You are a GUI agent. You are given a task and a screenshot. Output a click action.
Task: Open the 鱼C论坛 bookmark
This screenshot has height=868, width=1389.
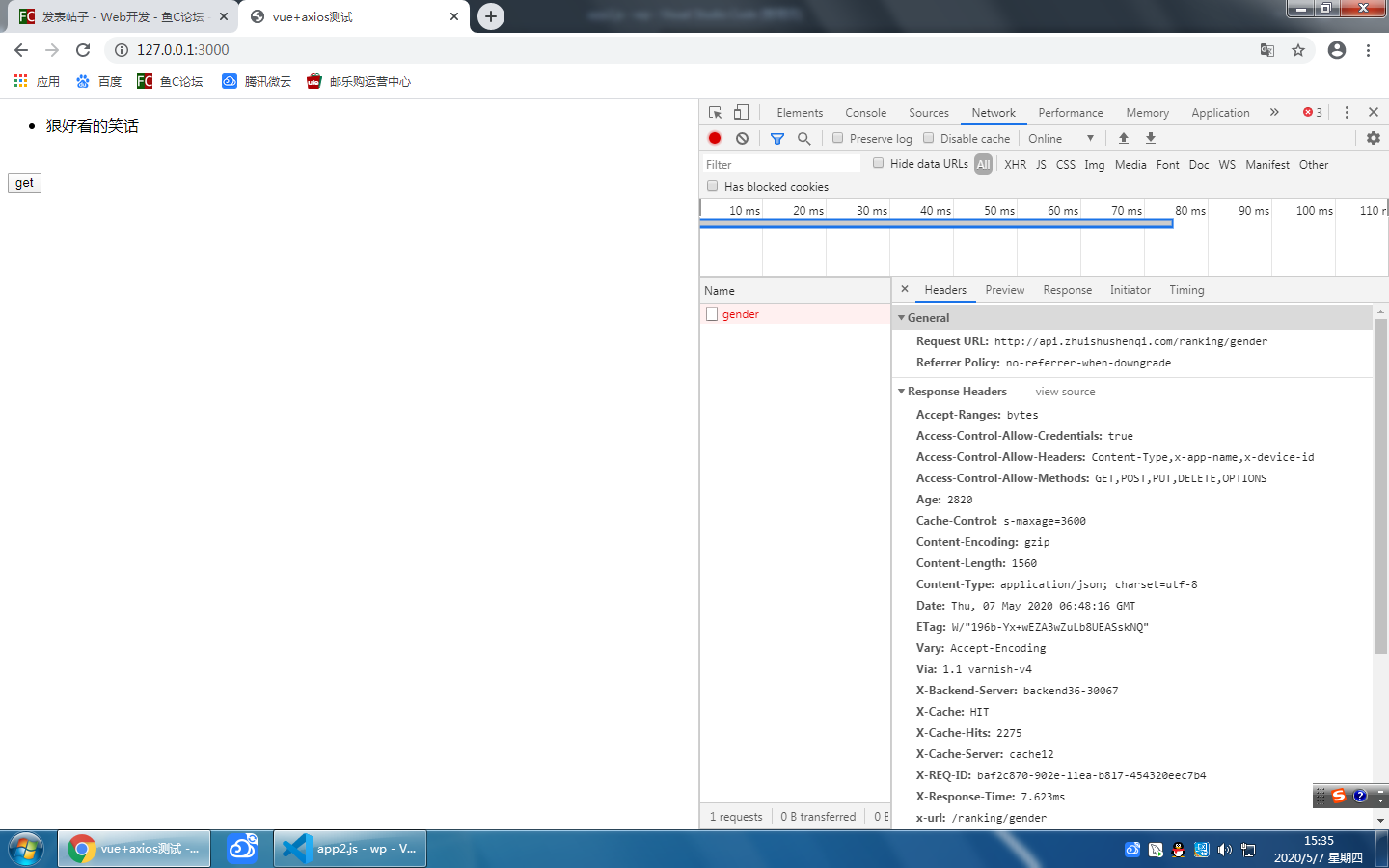170,81
